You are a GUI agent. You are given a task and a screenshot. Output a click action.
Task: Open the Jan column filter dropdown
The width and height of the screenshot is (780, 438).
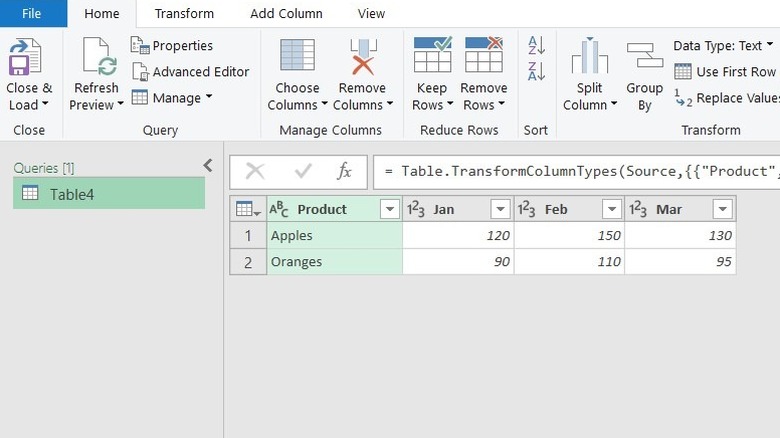500,209
